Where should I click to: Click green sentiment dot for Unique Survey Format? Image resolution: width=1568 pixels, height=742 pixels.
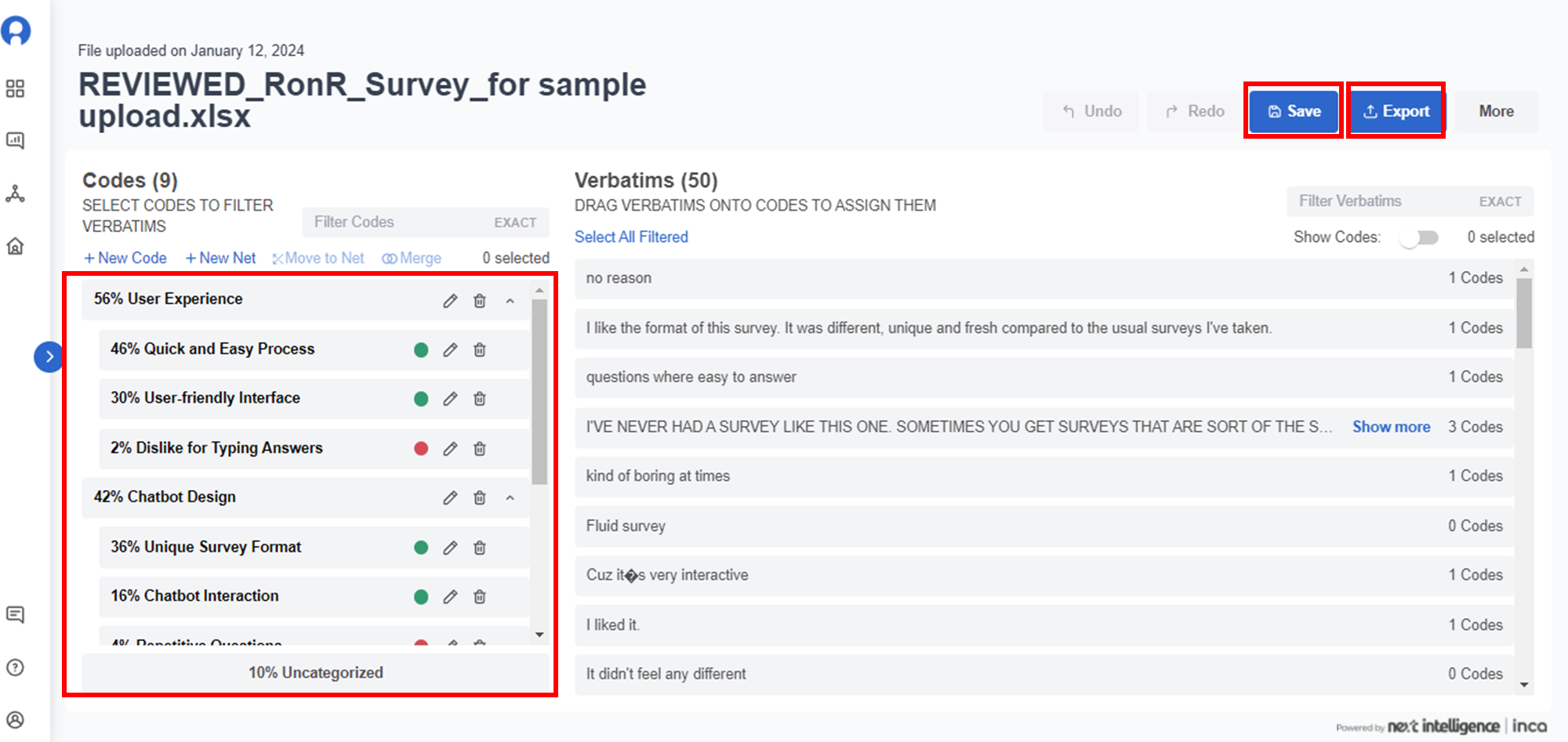421,548
